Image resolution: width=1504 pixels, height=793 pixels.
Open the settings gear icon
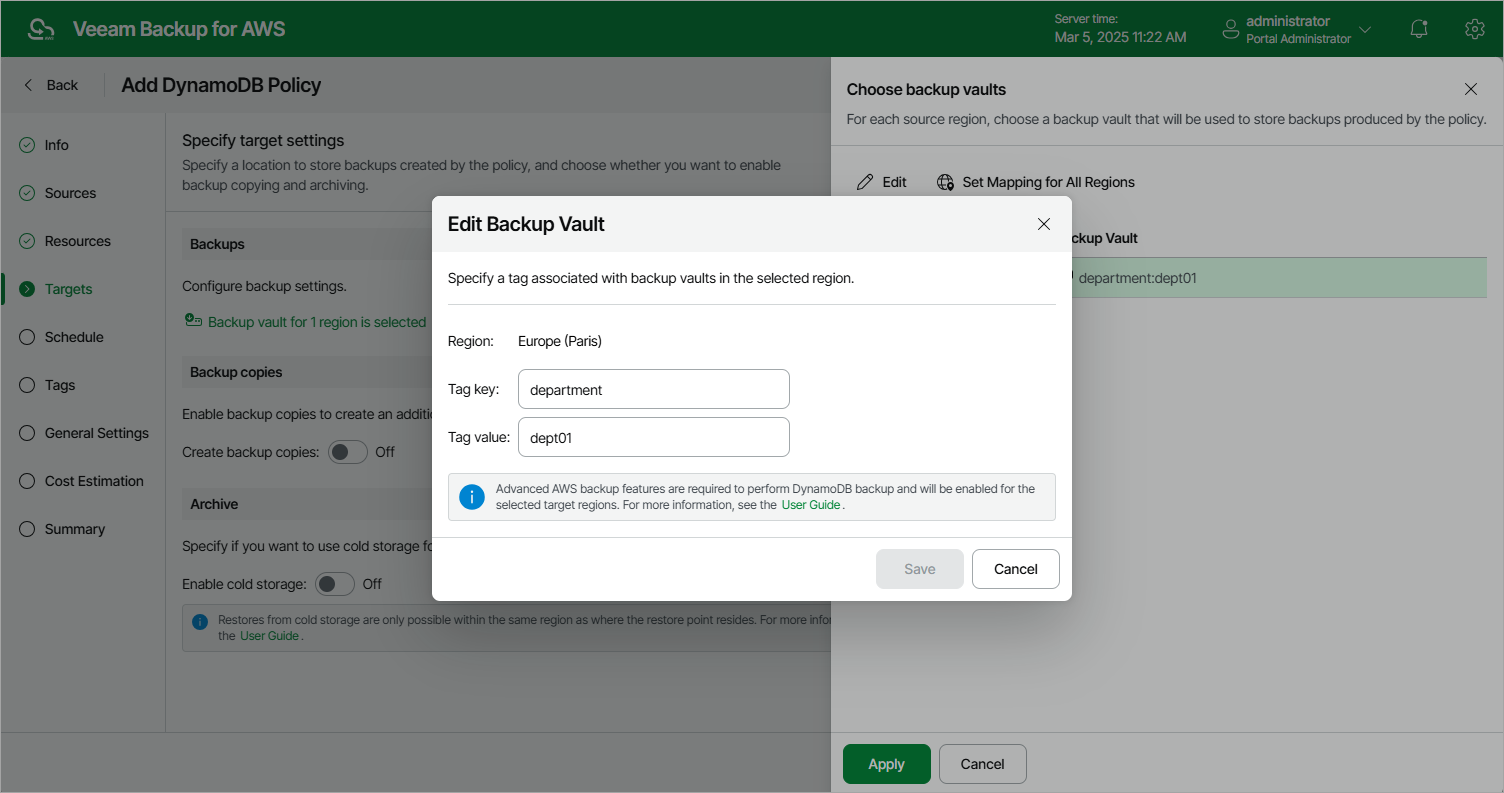1474,29
